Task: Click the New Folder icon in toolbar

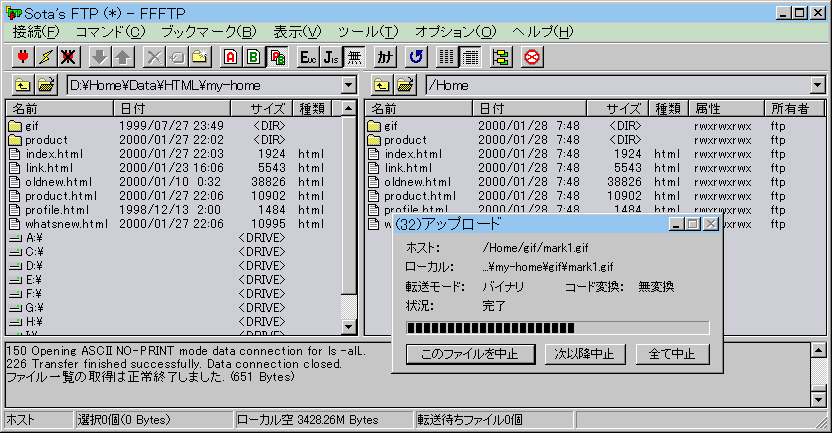Action: 201,57
